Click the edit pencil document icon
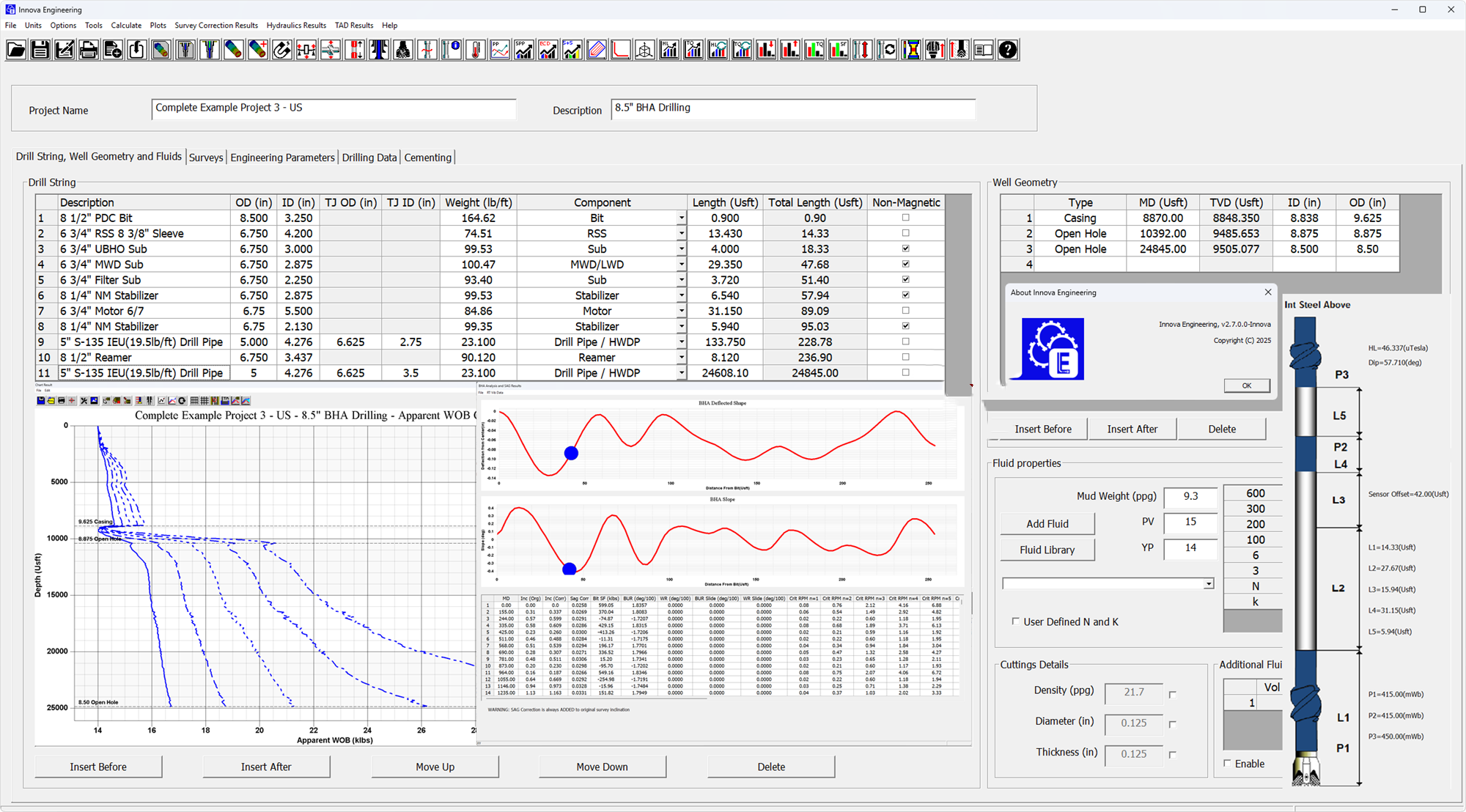Screen dimensions: 1466x812 pos(65,50)
